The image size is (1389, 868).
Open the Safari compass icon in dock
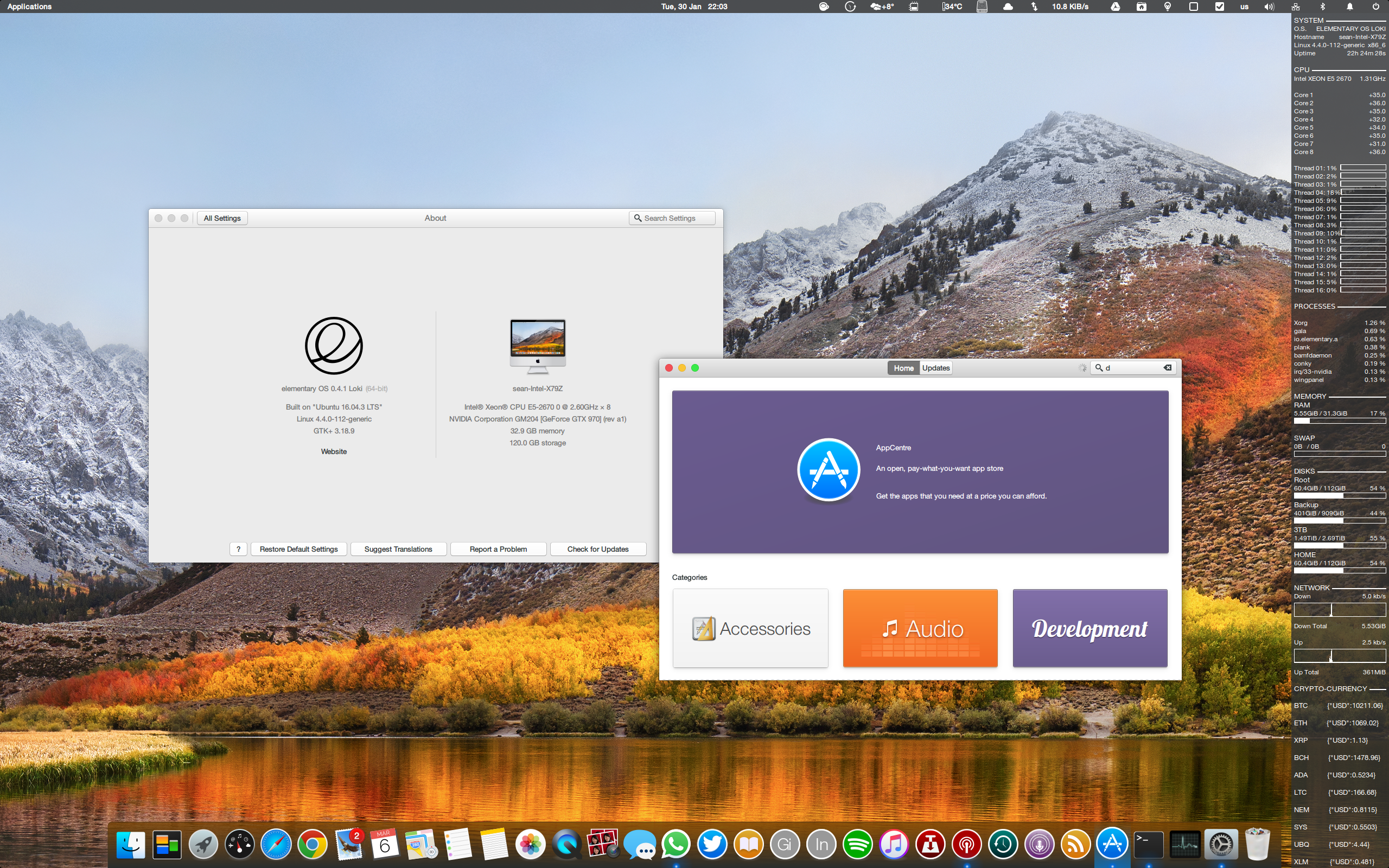click(276, 845)
